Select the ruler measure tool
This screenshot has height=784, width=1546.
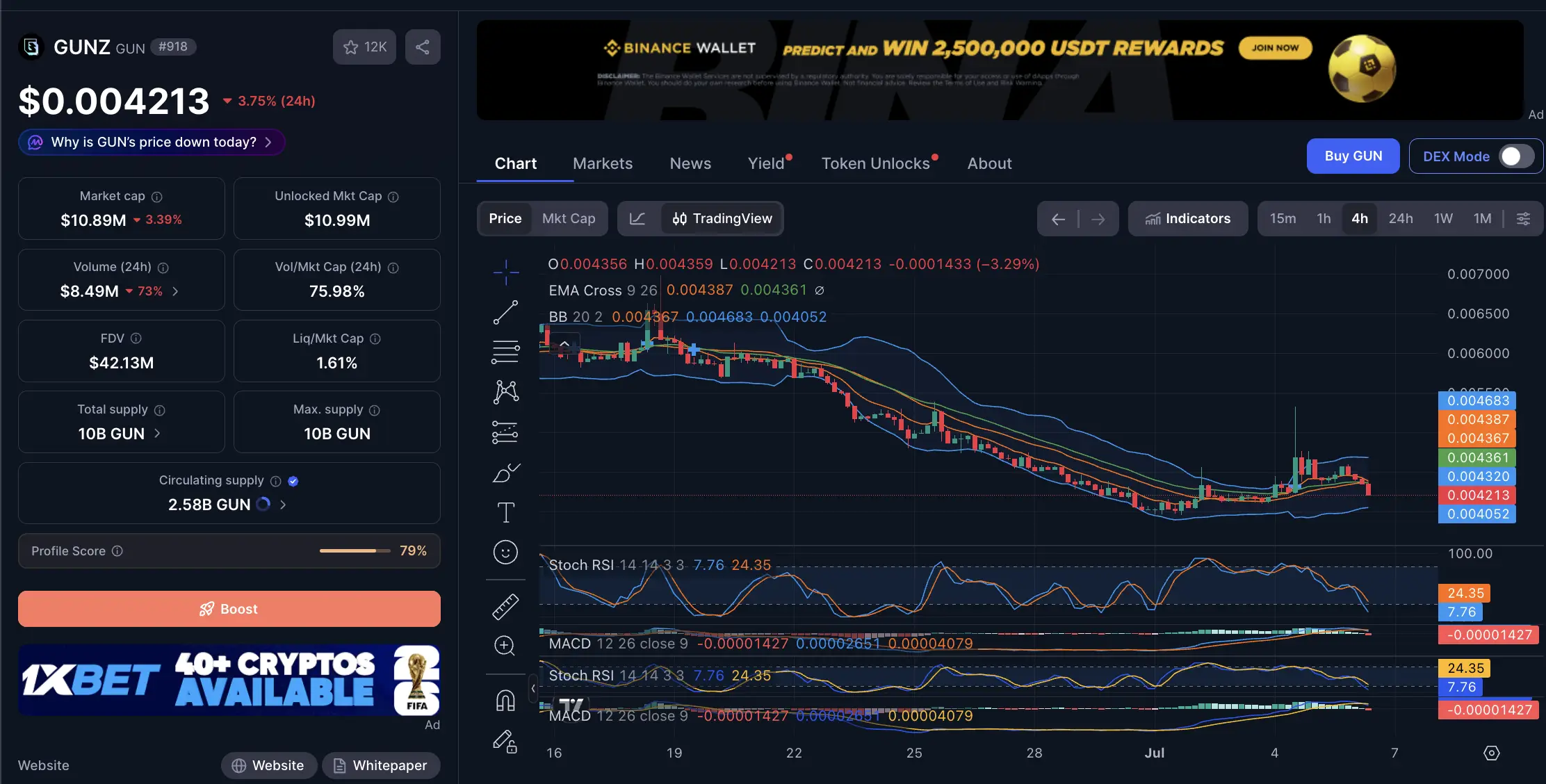(x=505, y=606)
